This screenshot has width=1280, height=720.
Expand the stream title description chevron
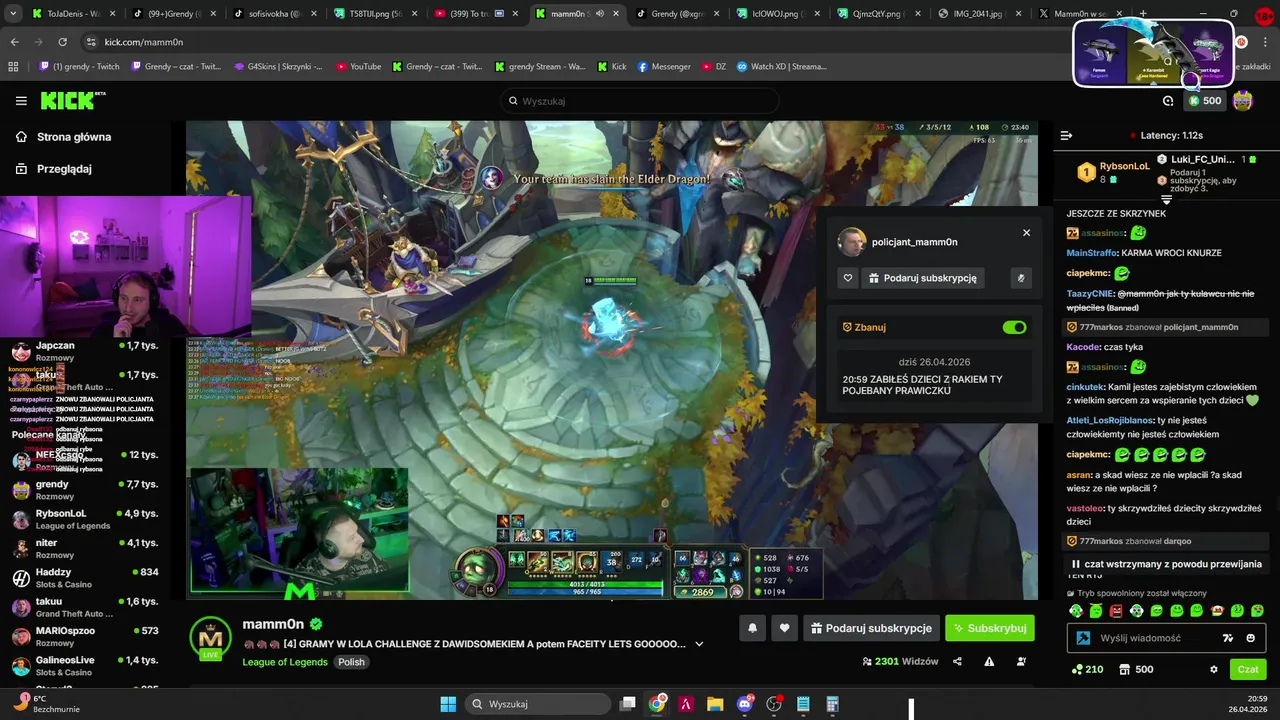point(699,644)
